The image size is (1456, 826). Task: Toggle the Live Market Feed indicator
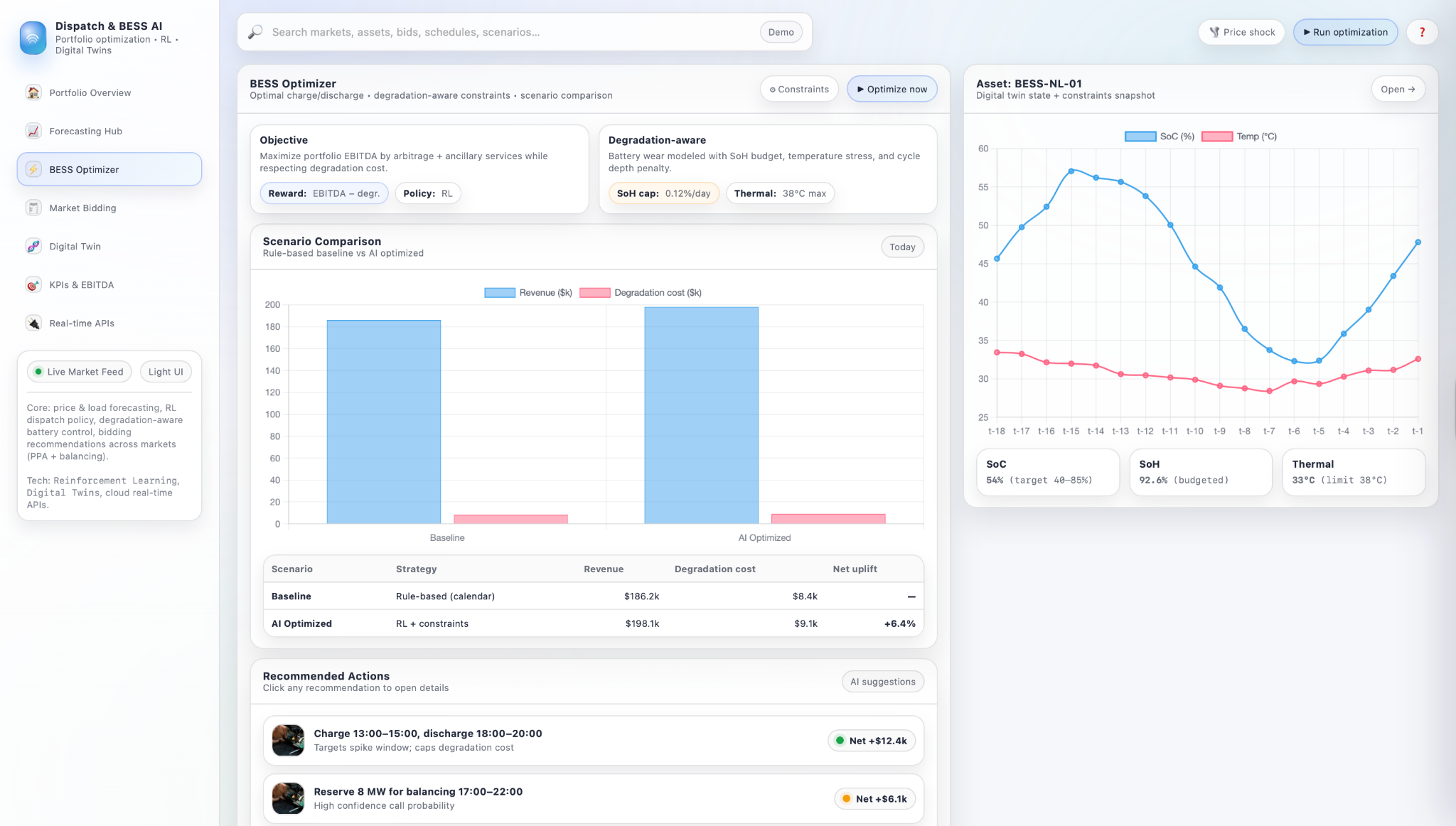79,372
